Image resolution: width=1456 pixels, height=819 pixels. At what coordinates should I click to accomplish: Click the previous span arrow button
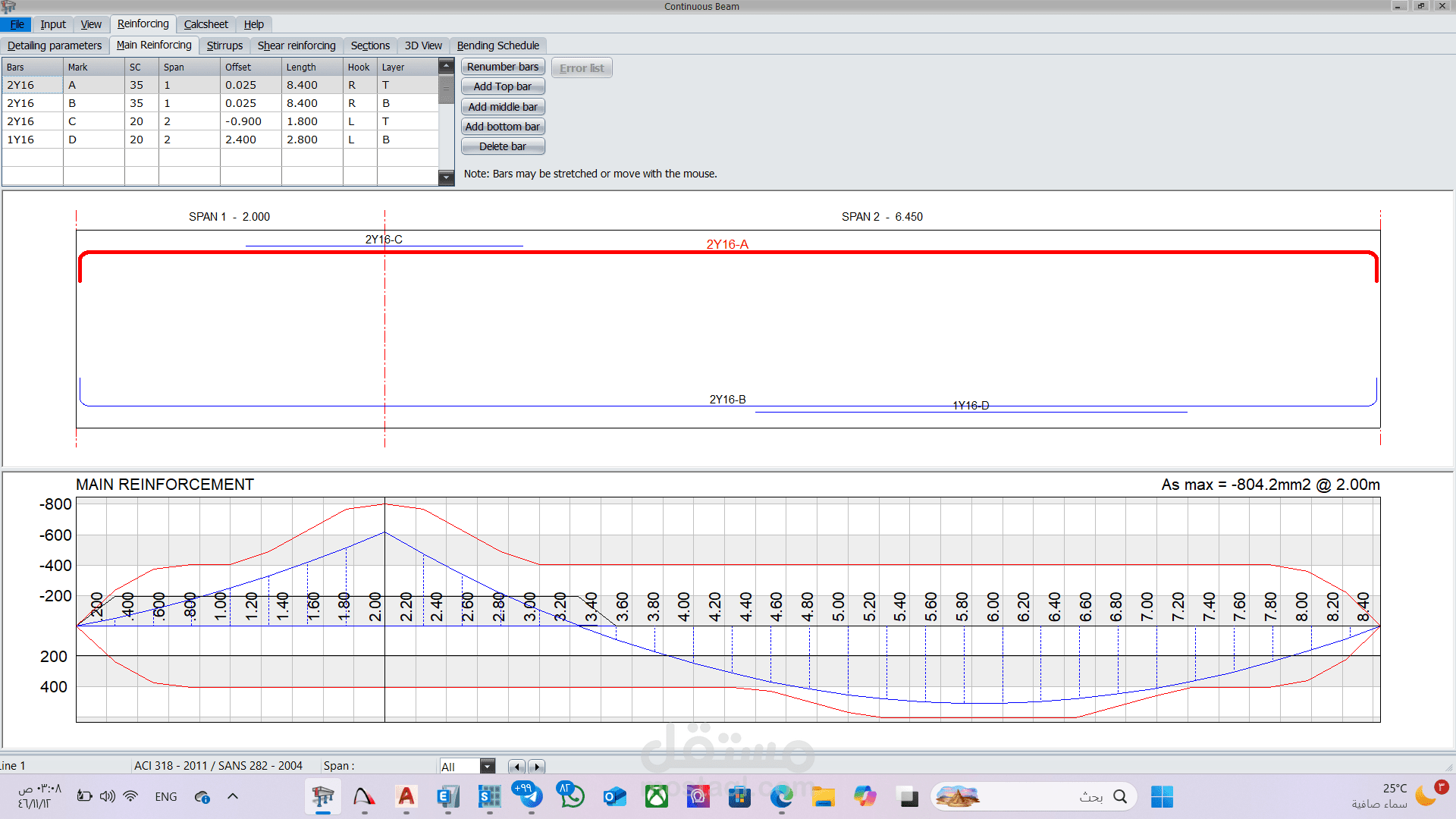point(517,767)
